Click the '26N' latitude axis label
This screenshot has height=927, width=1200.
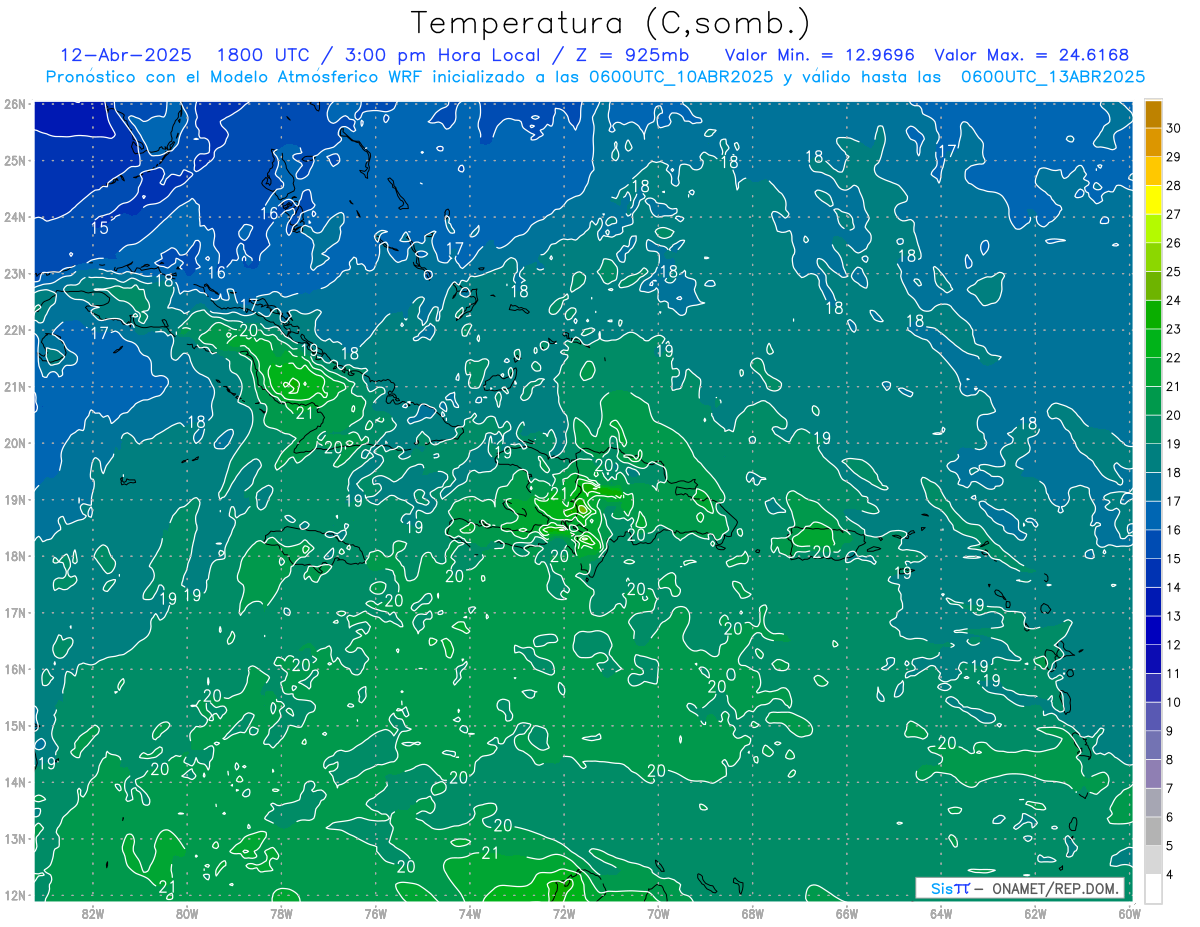[x=14, y=104]
